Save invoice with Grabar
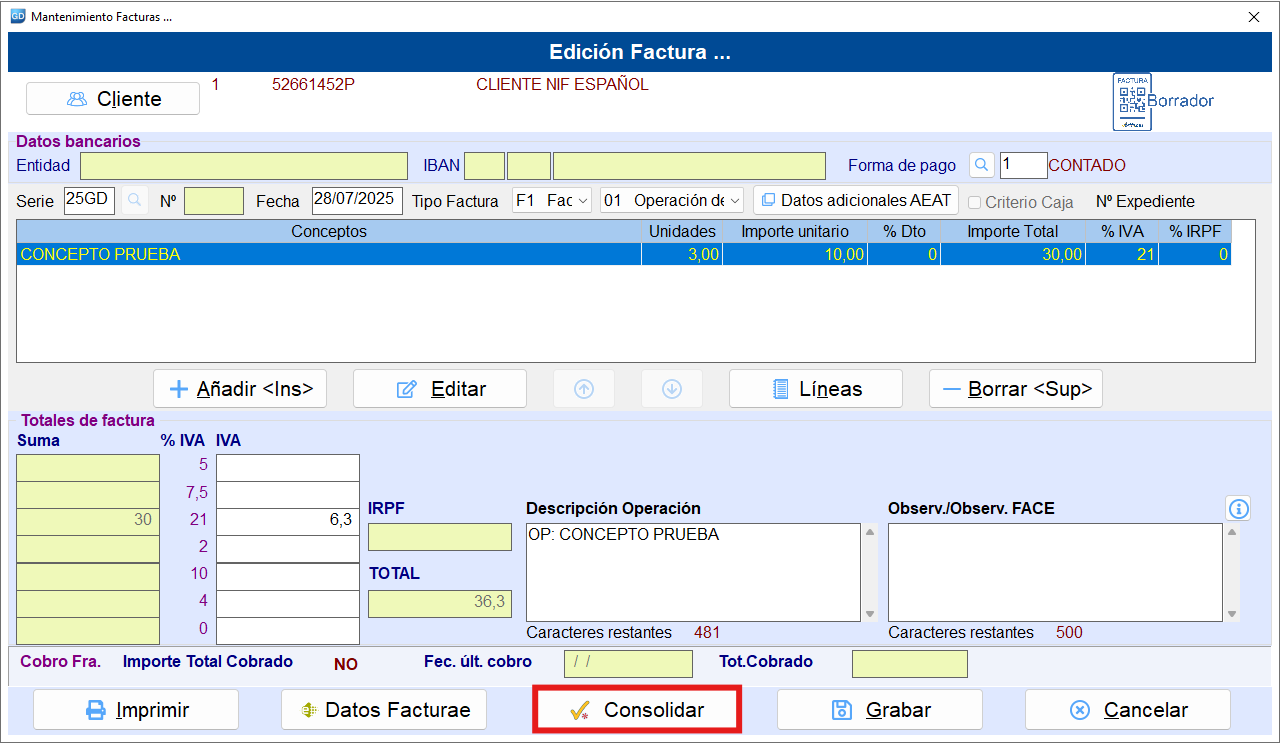The width and height of the screenshot is (1280, 743). (x=880, y=710)
